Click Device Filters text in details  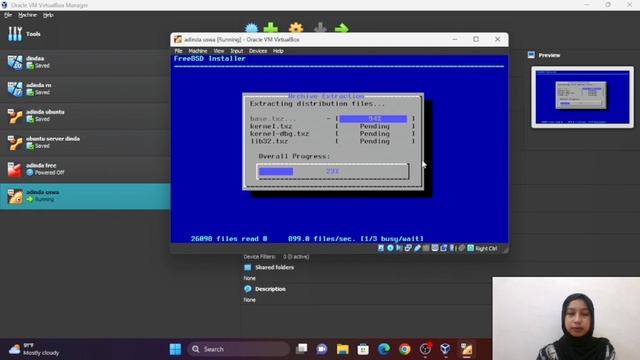[x=260, y=257]
